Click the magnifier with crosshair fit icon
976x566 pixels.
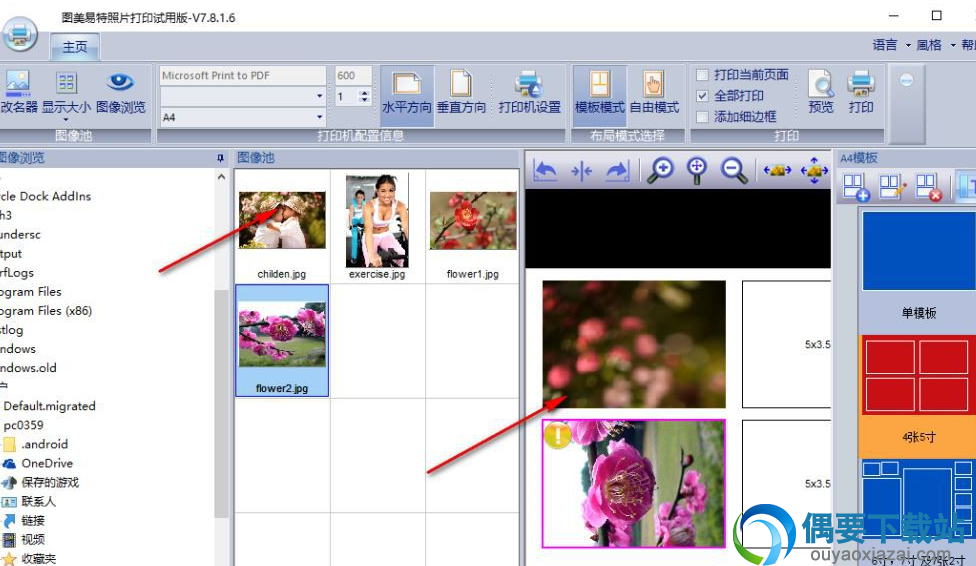coord(697,170)
